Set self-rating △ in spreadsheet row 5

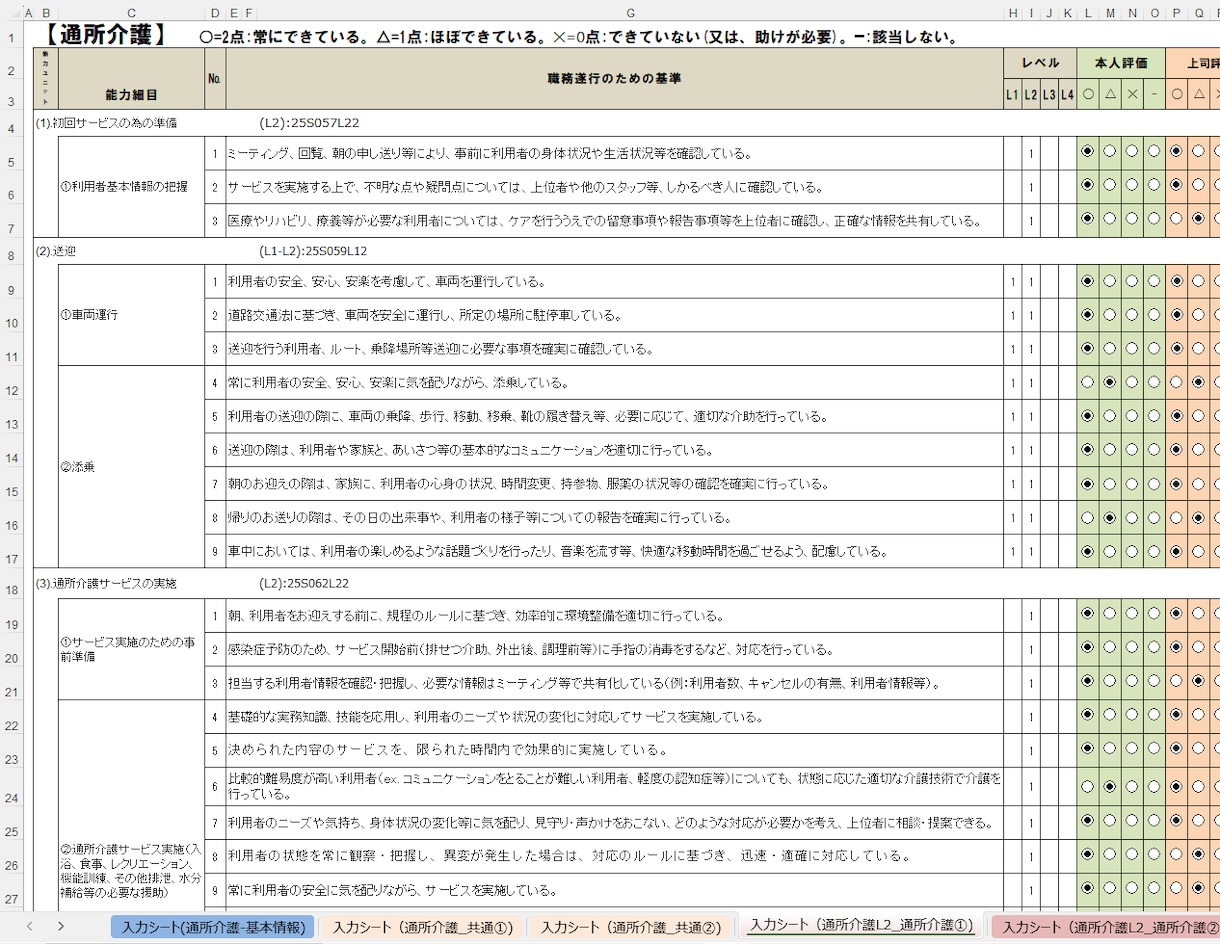point(1110,152)
